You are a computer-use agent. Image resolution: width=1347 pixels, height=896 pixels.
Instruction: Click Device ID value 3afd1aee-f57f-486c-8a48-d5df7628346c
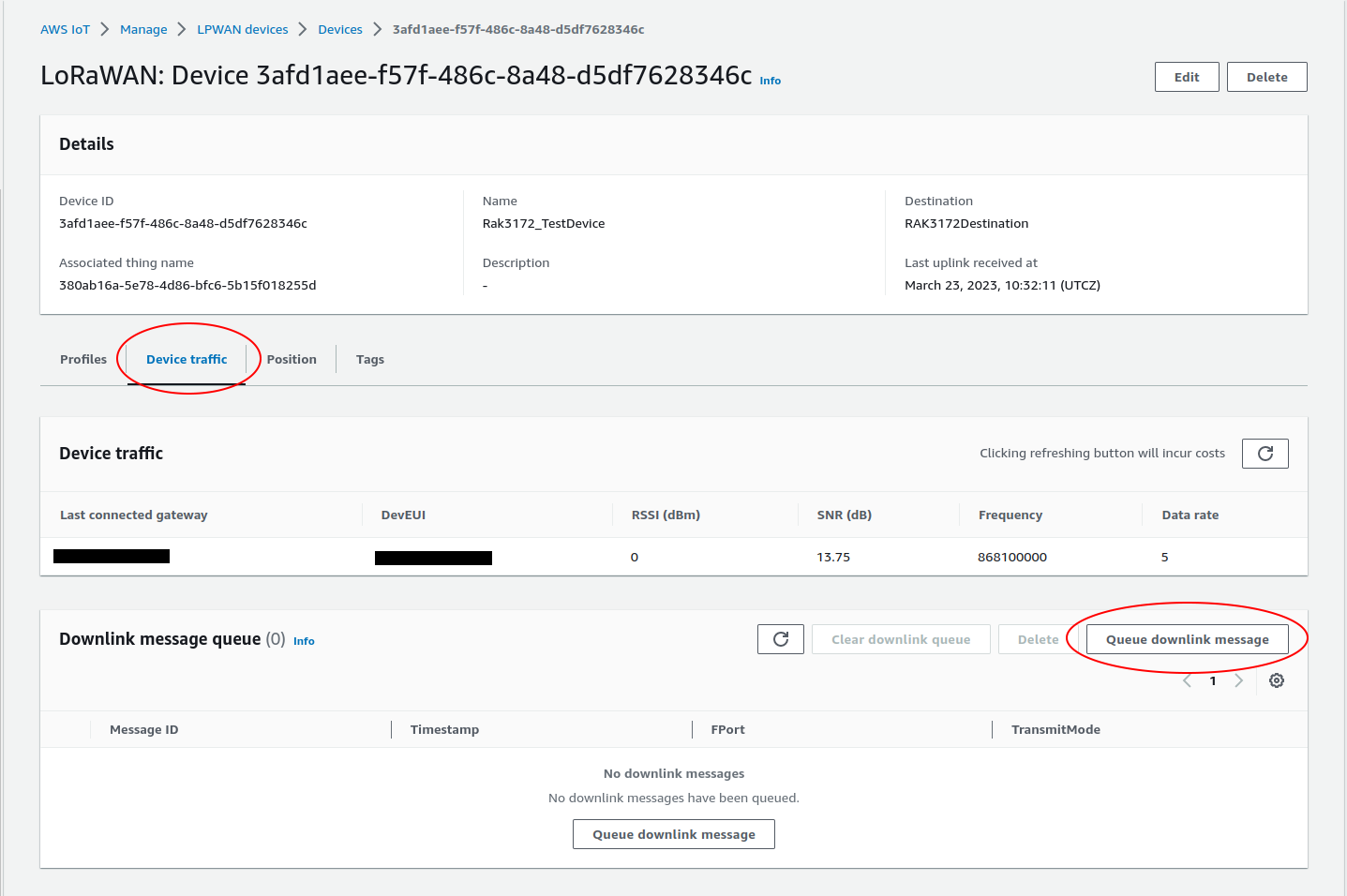coord(183,223)
